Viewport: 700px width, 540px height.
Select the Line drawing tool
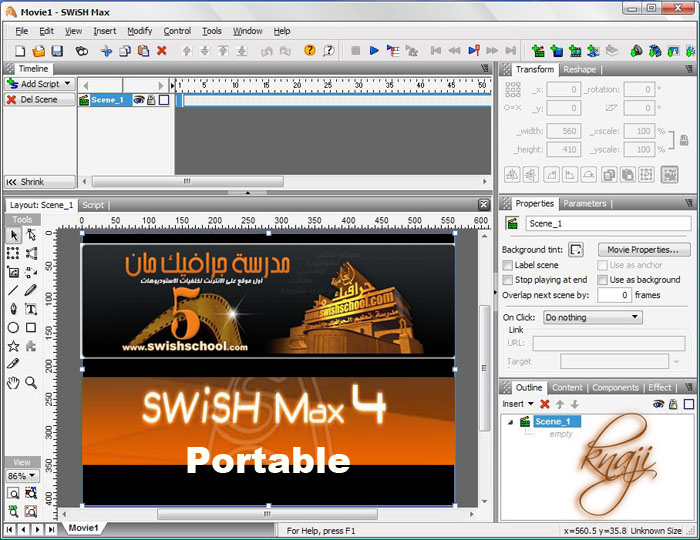13,290
